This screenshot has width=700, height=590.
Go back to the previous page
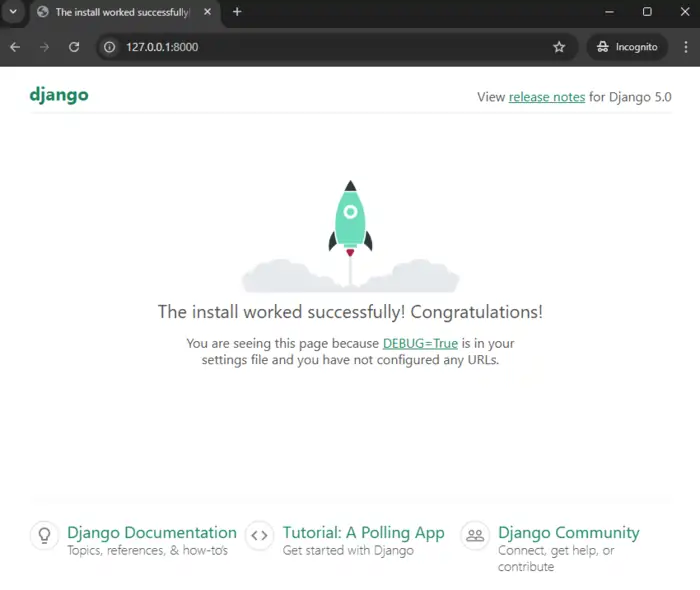(15, 47)
